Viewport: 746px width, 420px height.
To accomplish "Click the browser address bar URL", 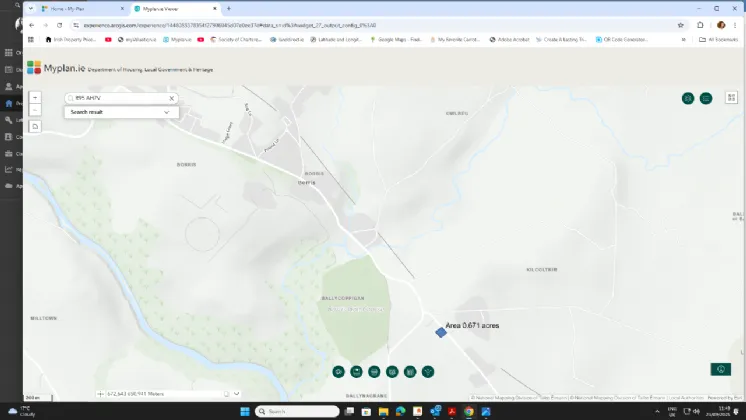I will coord(229,25).
